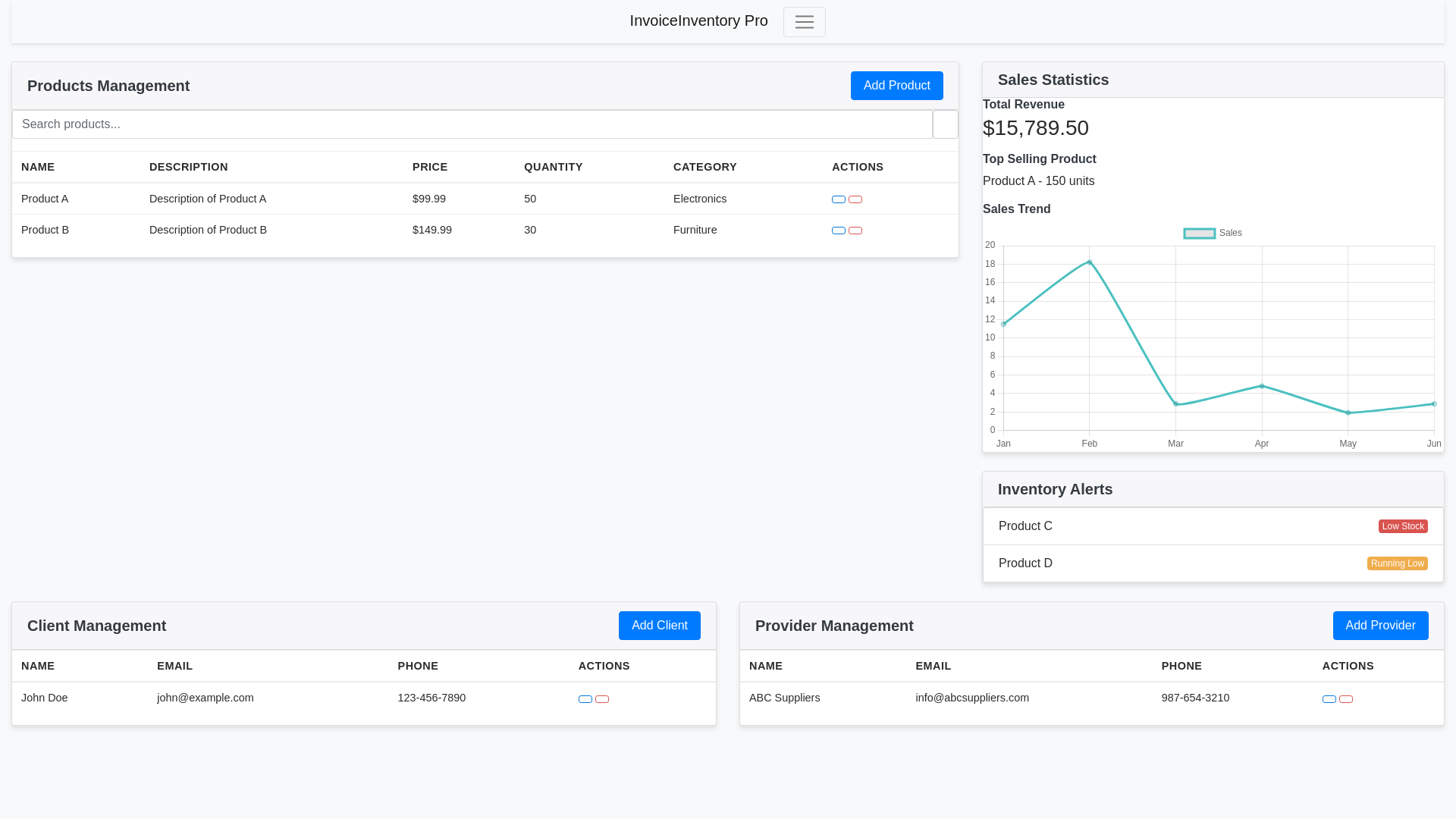Click the john@example.com email cell
This screenshot has height=819, width=1456.
[206, 698]
